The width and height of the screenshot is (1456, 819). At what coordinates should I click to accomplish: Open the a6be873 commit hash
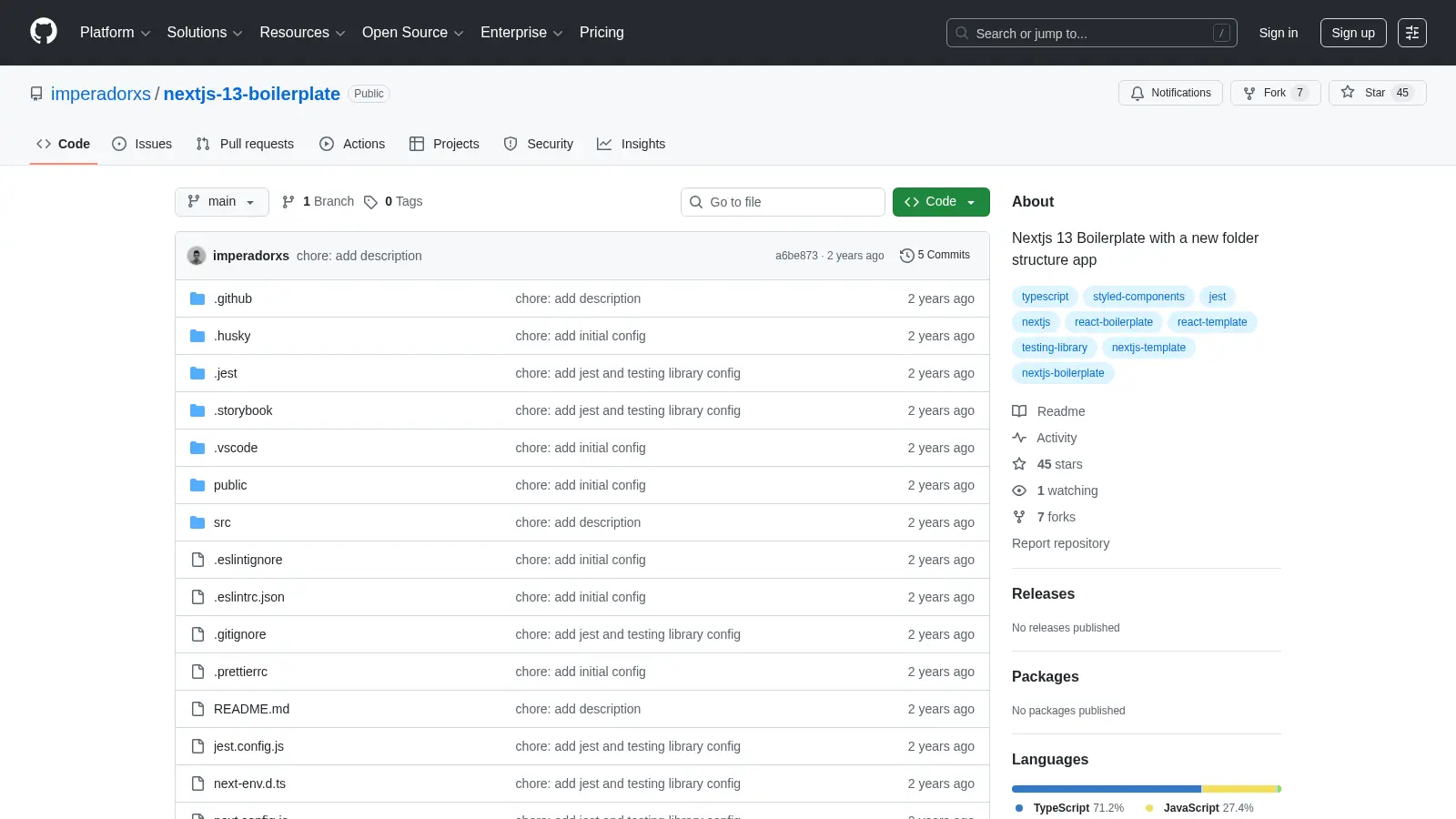point(796,256)
